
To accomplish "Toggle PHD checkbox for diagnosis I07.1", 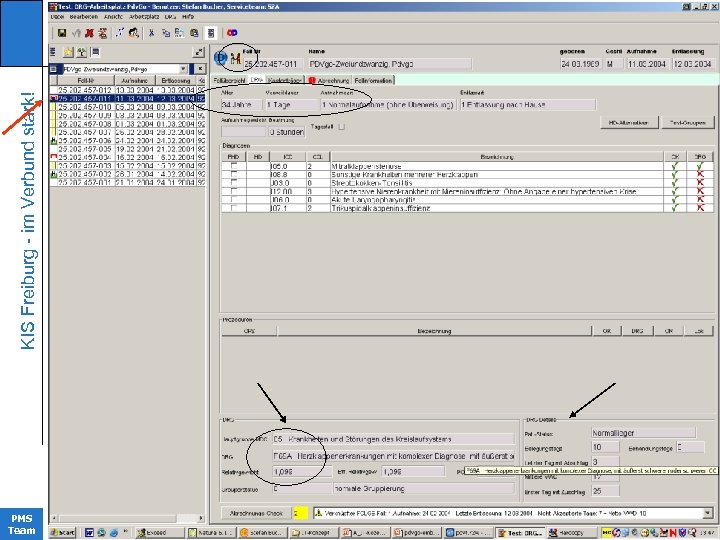I will click(234, 208).
